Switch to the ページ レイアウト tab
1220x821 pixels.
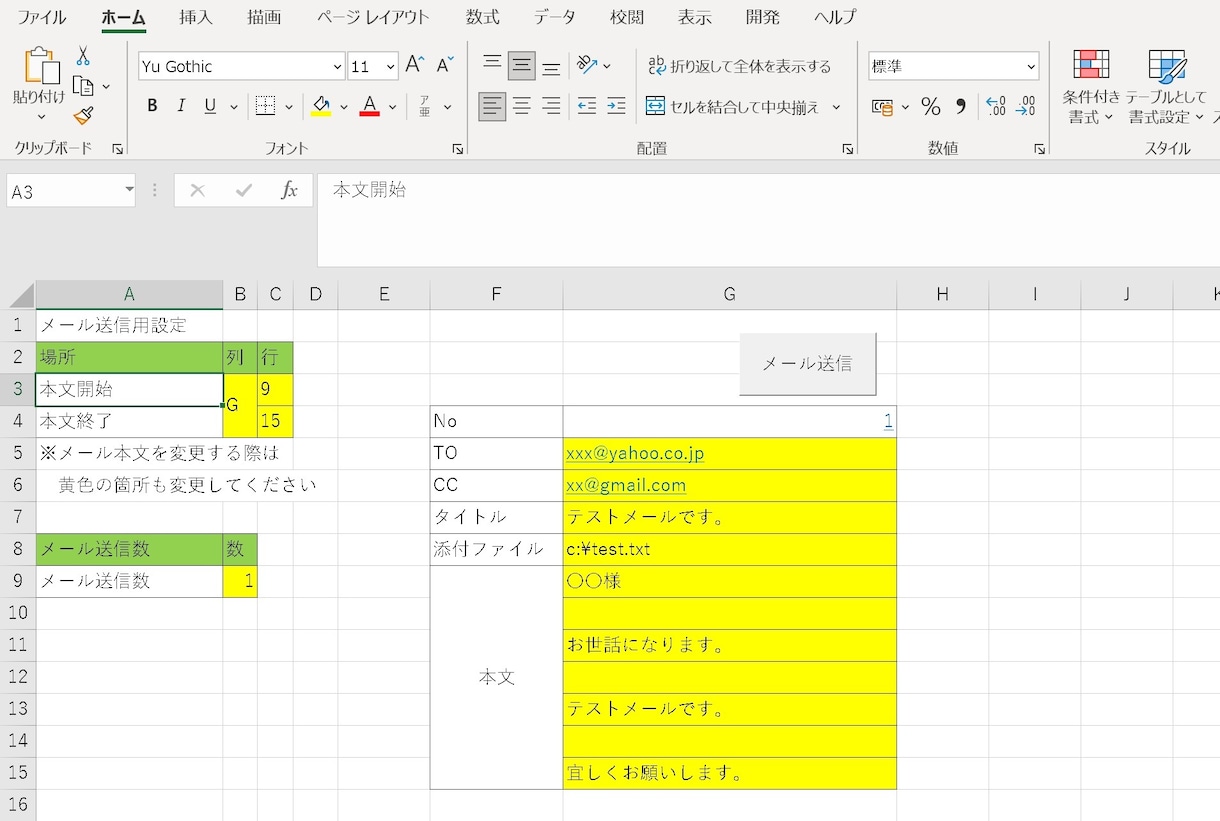[373, 17]
